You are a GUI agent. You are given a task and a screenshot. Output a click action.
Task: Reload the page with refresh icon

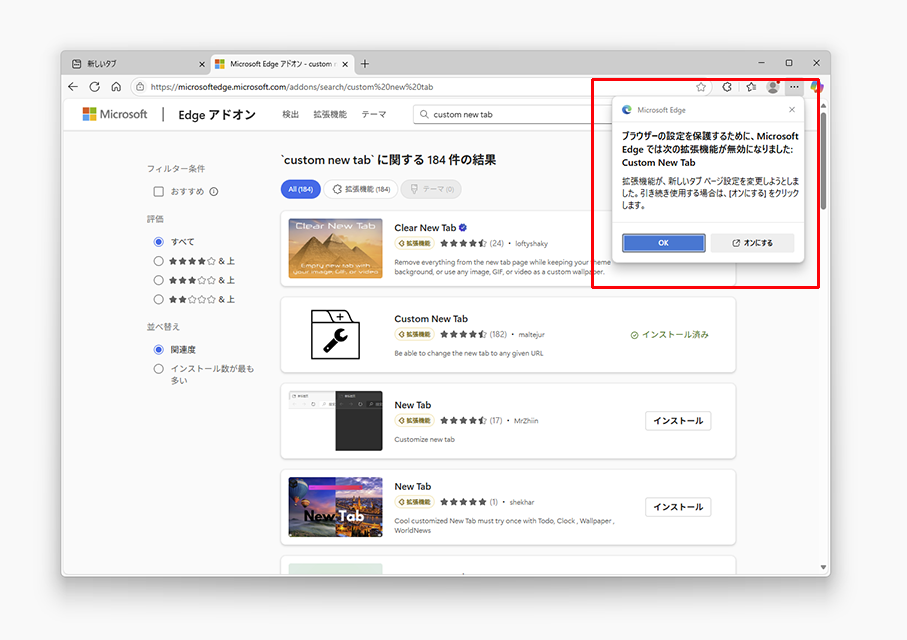pyautogui.click(x=95, y=87)
